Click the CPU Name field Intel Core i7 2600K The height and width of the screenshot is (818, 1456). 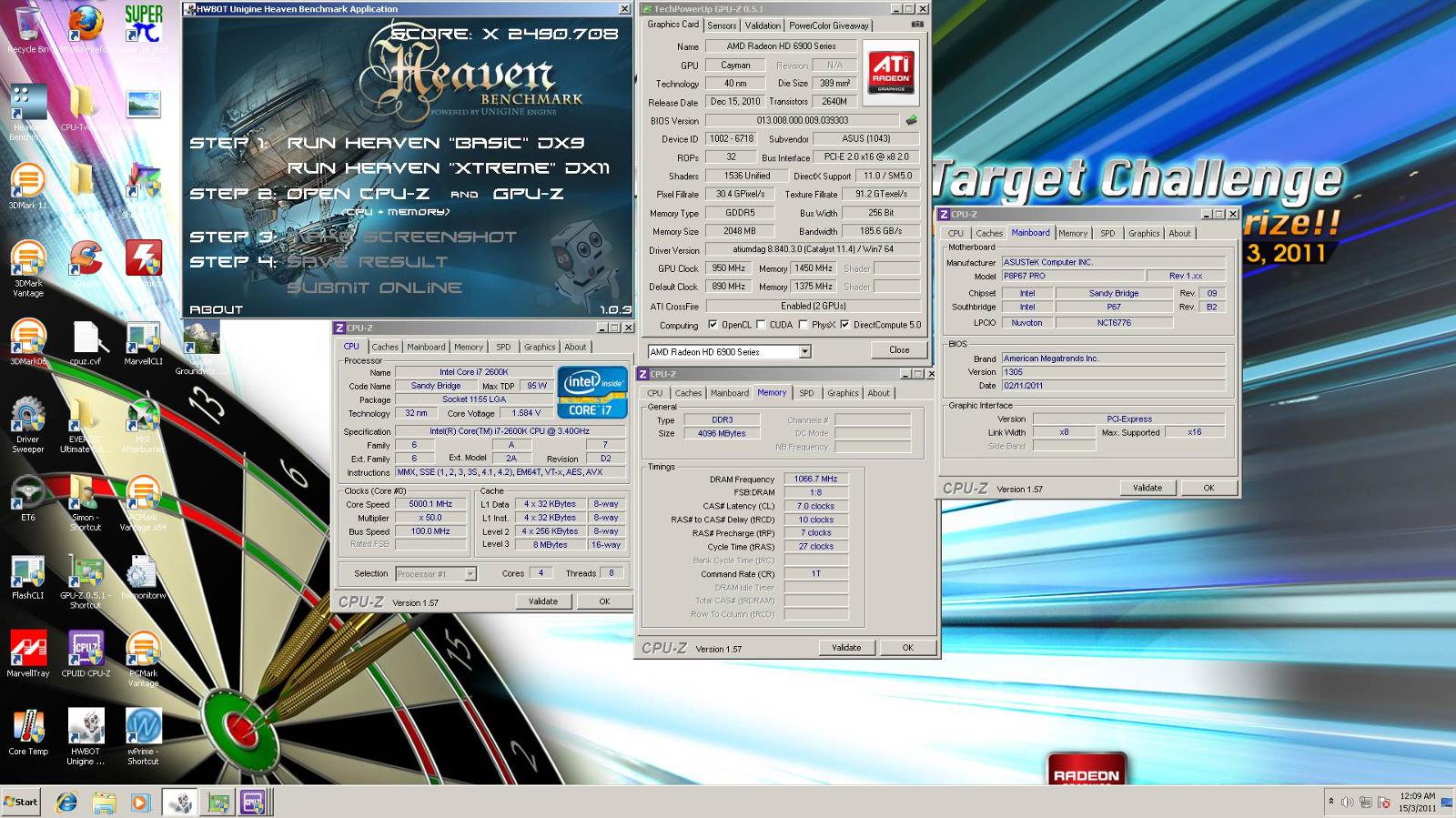click(x=473, y=372)
